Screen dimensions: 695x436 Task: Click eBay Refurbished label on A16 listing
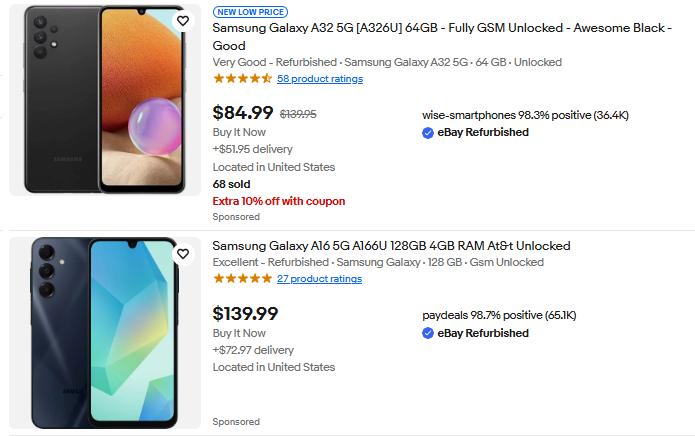(x=483, y=333)
